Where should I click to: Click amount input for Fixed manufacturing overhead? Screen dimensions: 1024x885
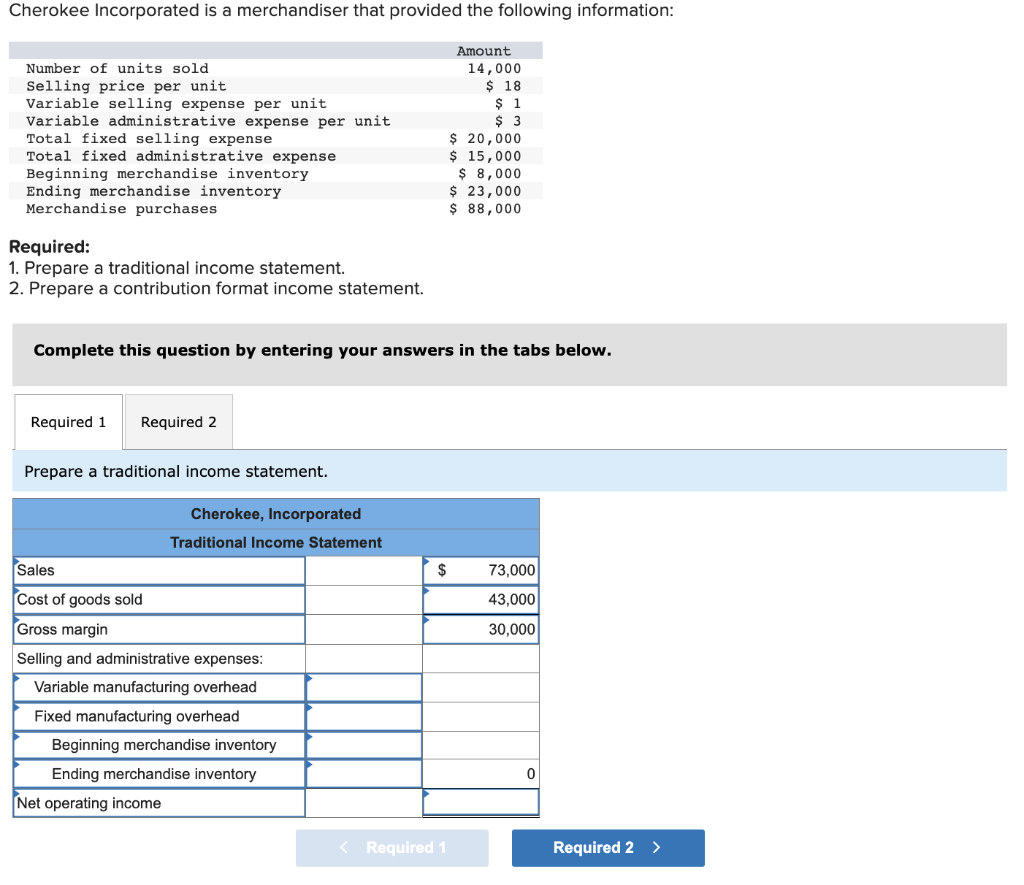coord(364,716)
